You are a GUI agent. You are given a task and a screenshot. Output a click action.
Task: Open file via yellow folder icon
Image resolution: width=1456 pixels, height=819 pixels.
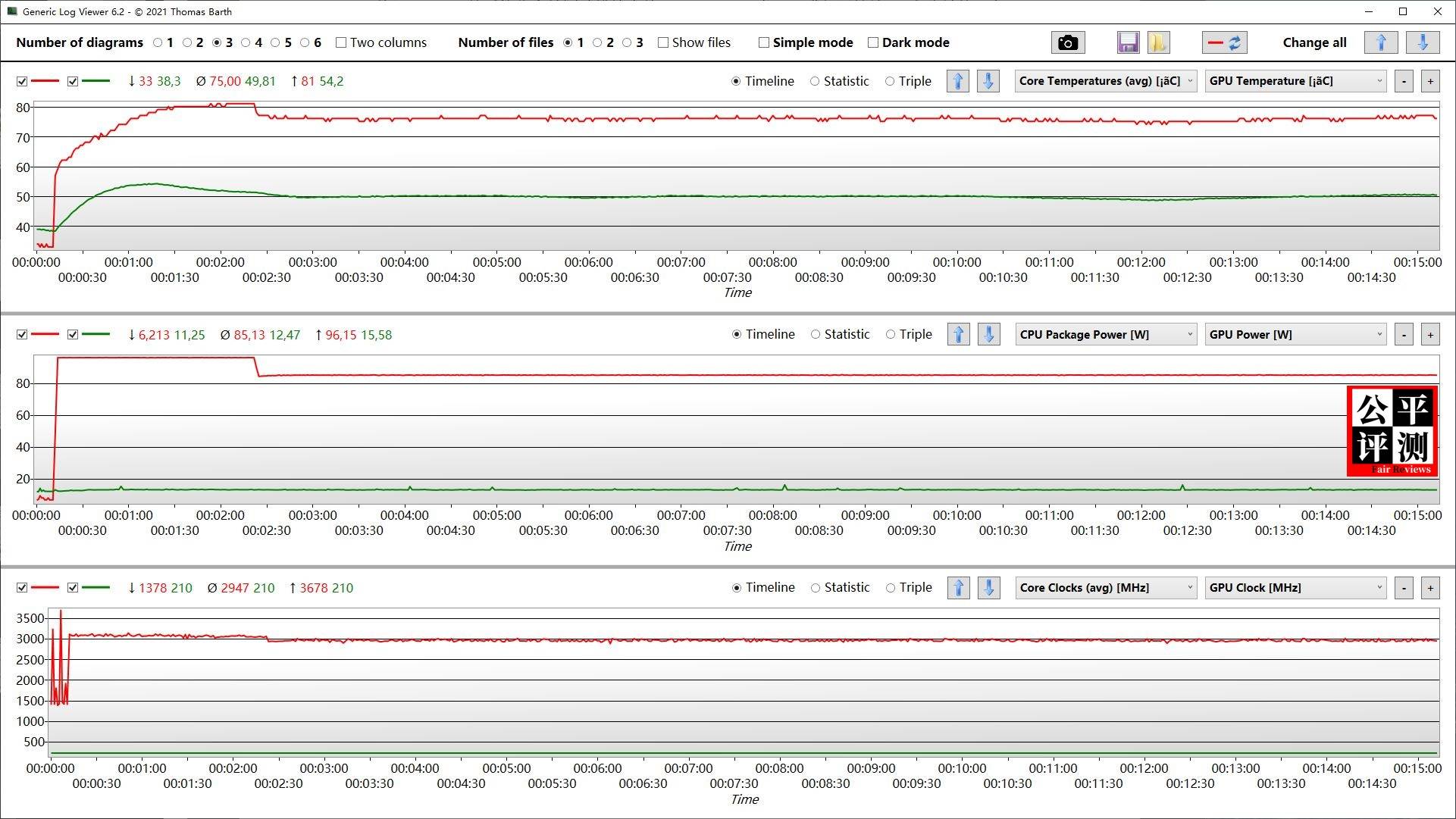click(x=1158, y=42)
